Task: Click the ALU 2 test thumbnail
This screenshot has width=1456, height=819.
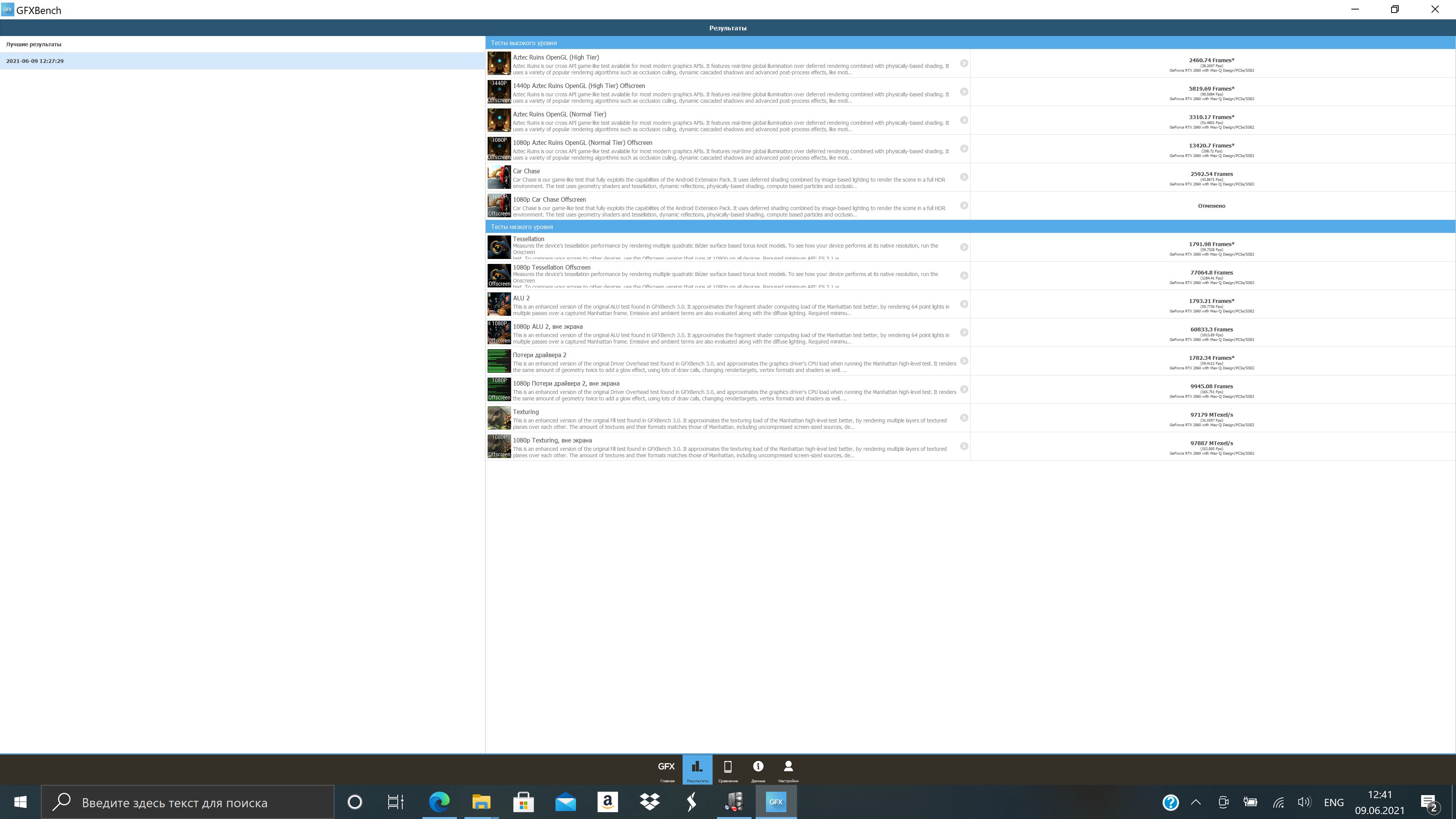Action: pos(499,304)
